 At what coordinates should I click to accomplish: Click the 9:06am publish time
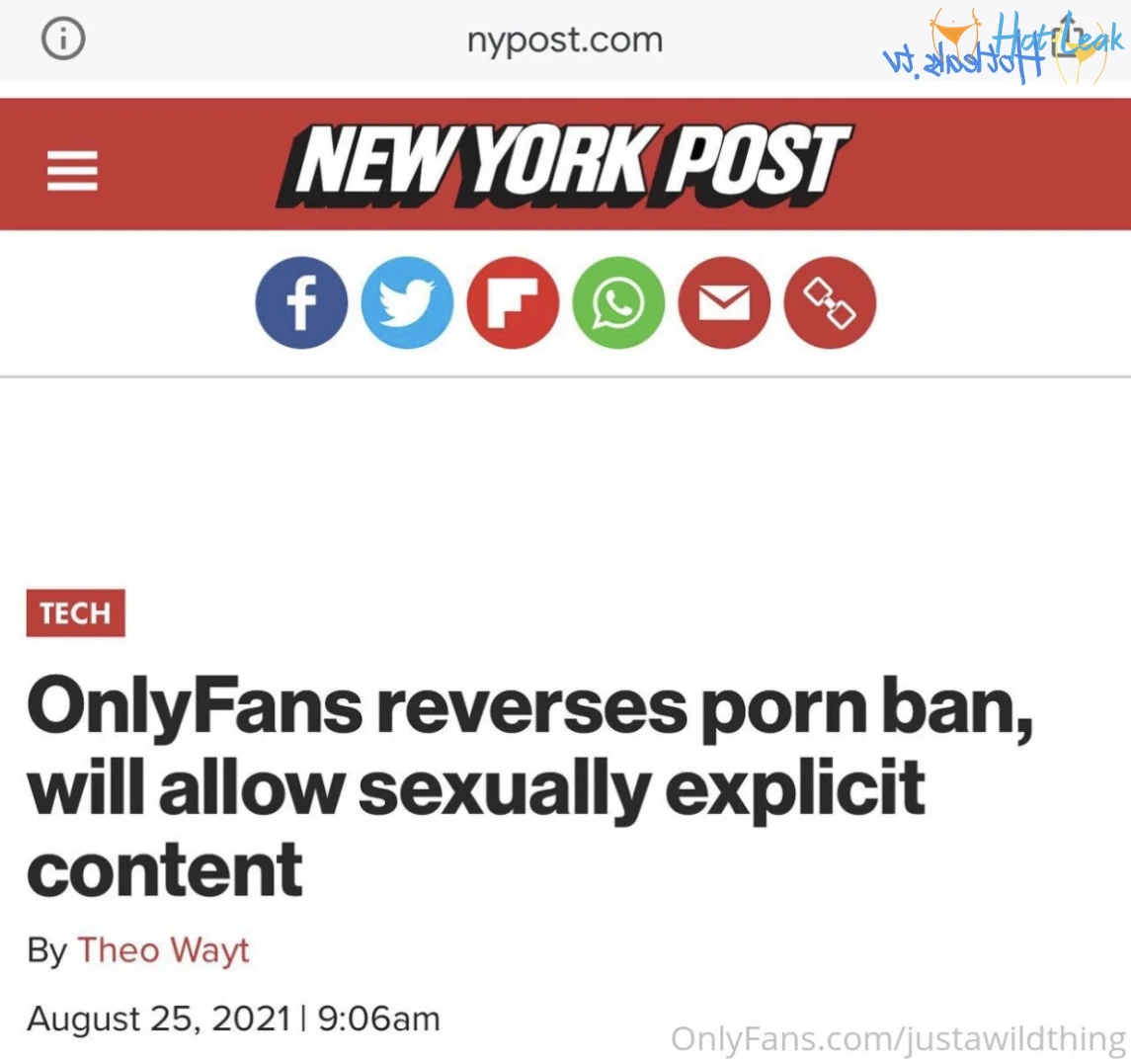pyautogui.click(x=378, y=1020)
